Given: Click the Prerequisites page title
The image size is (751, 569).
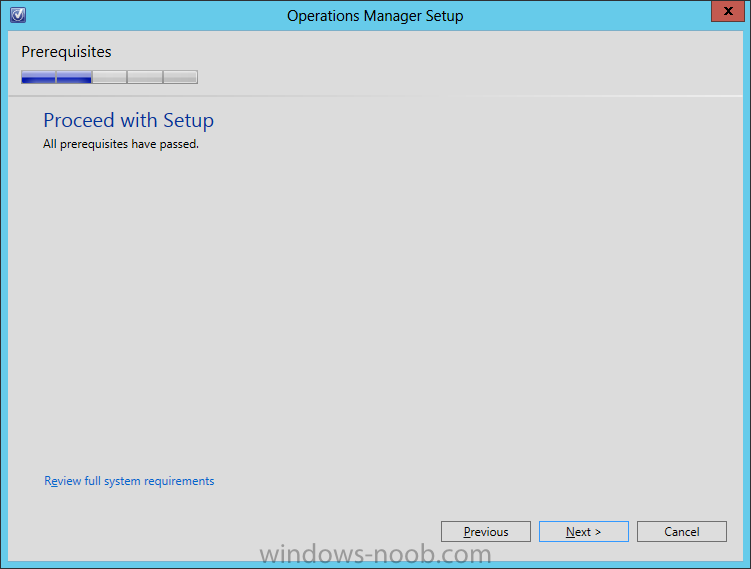Looking at the screenshot, I should (66, 52).
